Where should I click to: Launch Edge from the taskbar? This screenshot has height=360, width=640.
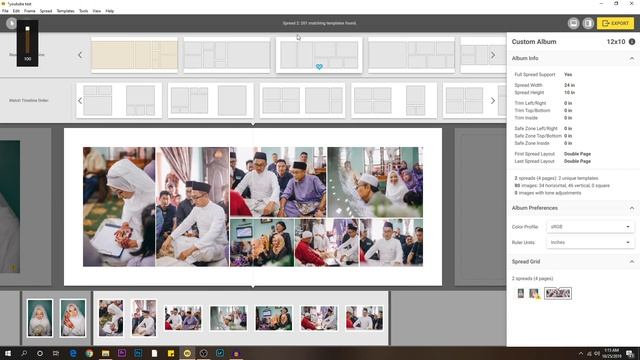[73, 353]
